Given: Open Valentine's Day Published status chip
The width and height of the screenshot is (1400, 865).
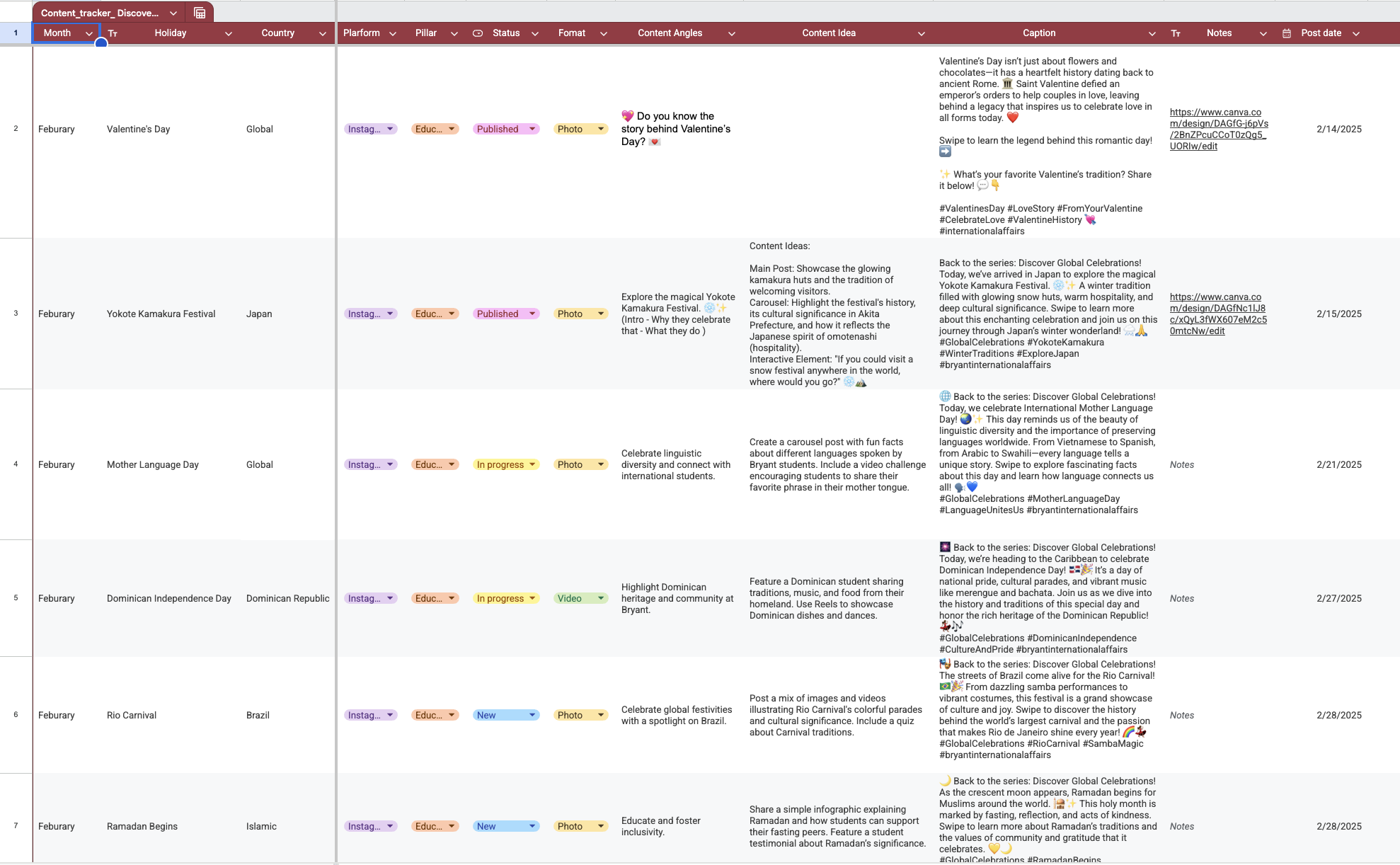Looking at the screenshot, I should (x=505, y=129).
